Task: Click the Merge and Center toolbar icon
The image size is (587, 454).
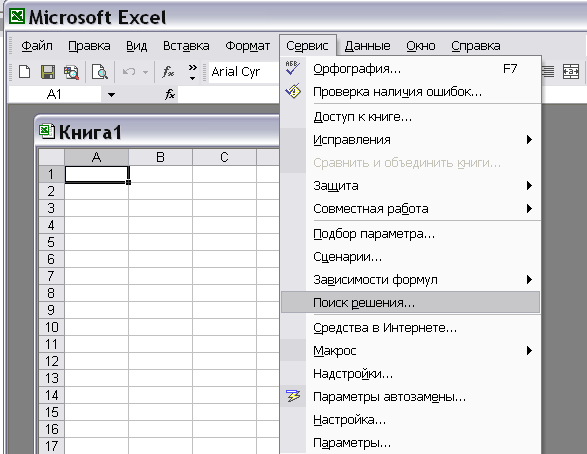Action: point(571,71)
